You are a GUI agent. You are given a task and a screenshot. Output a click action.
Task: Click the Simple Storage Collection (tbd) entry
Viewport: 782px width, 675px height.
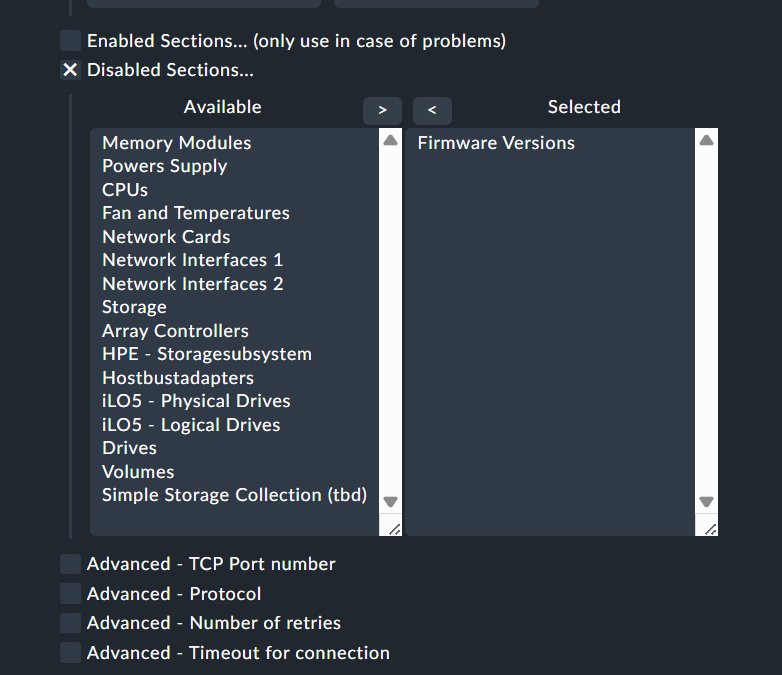234,495
